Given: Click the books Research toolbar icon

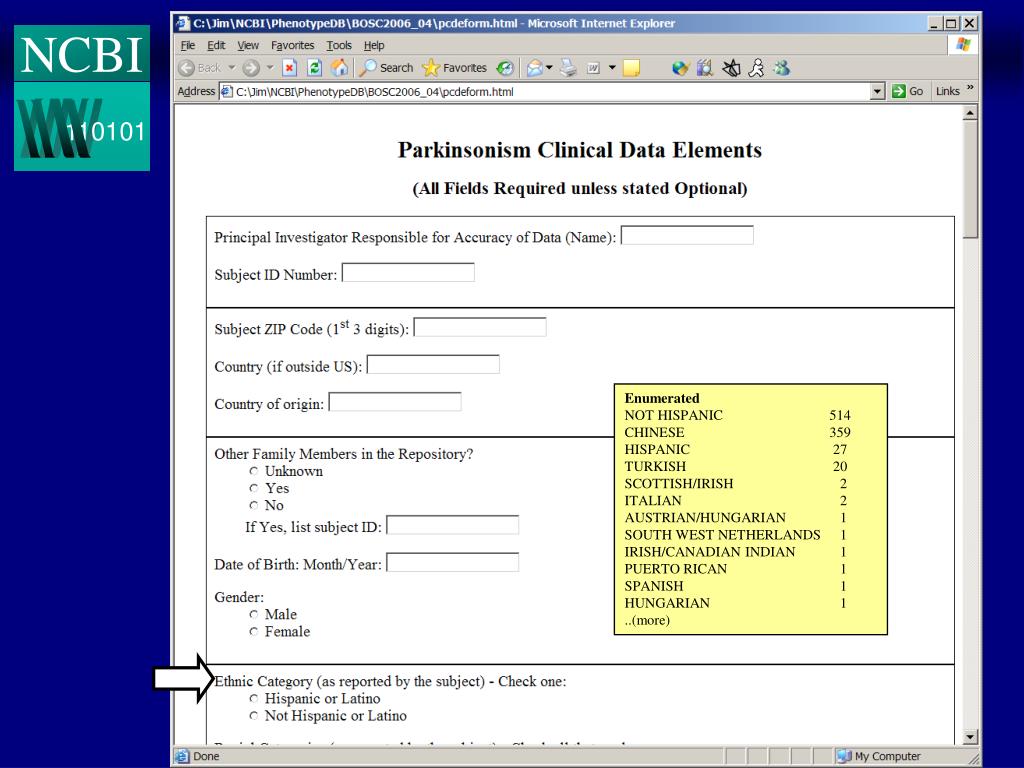Looking at the screenshot, I should (705, 68).
